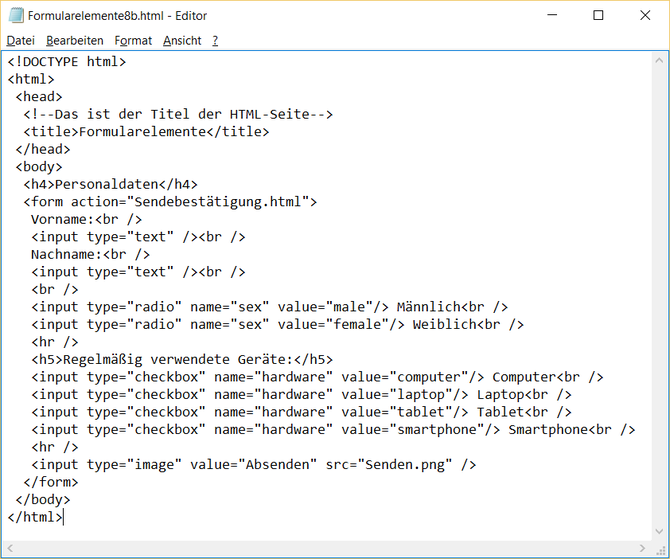Click the radio input line with value "male"
The image size is (670, 559).
pos(269,307)
